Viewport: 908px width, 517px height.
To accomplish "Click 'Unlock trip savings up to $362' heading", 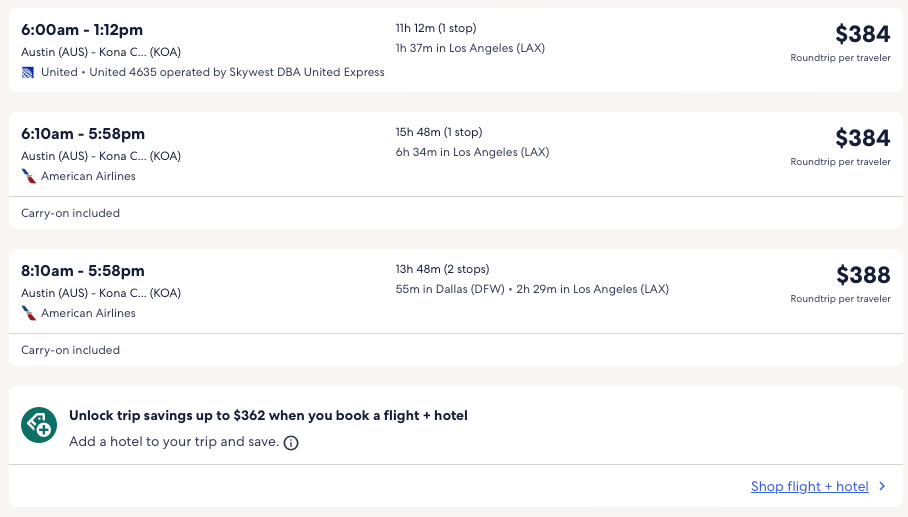I will pyautogui.click(x=268, y=415).
